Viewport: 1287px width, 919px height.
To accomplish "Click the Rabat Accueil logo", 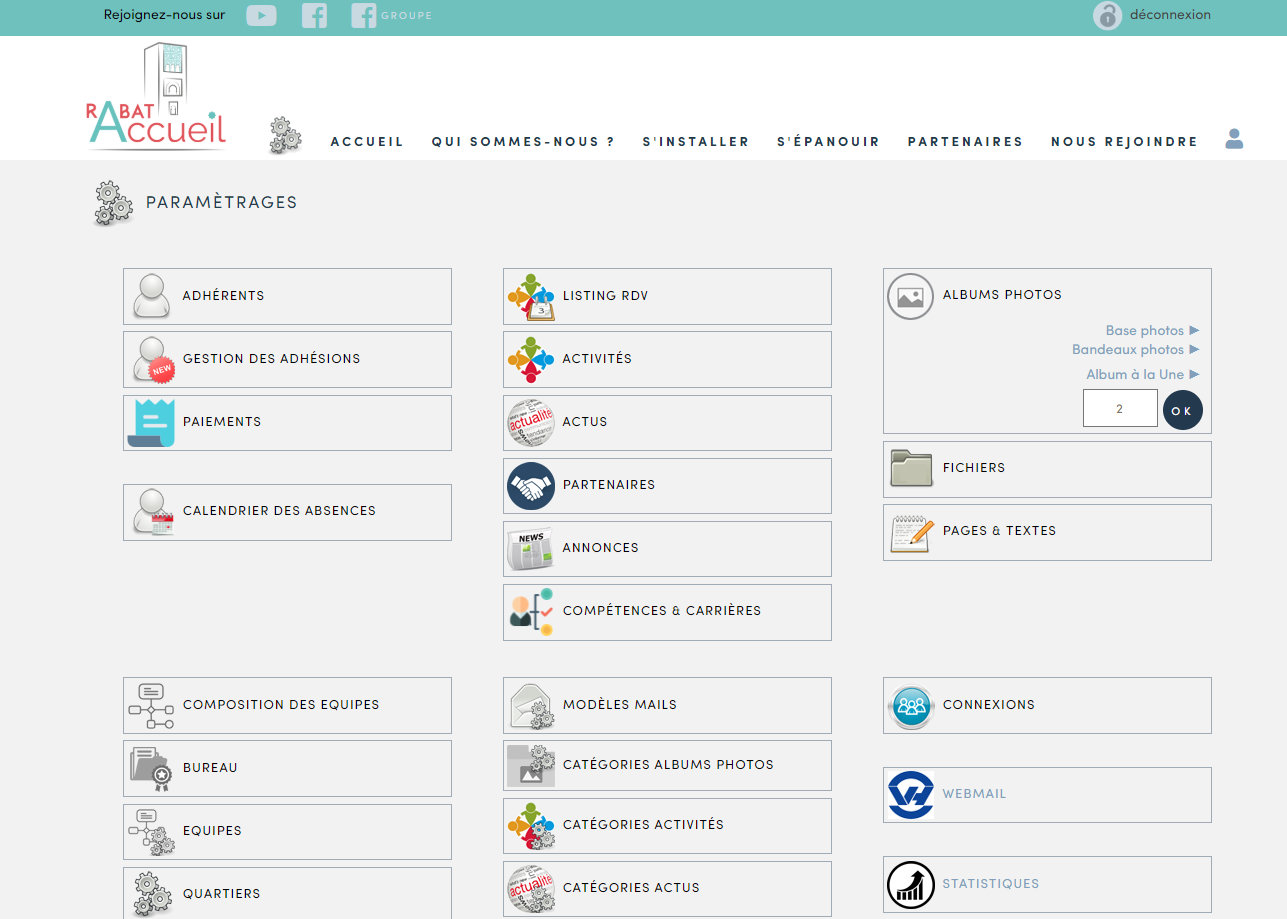I will tap(157, 98).
